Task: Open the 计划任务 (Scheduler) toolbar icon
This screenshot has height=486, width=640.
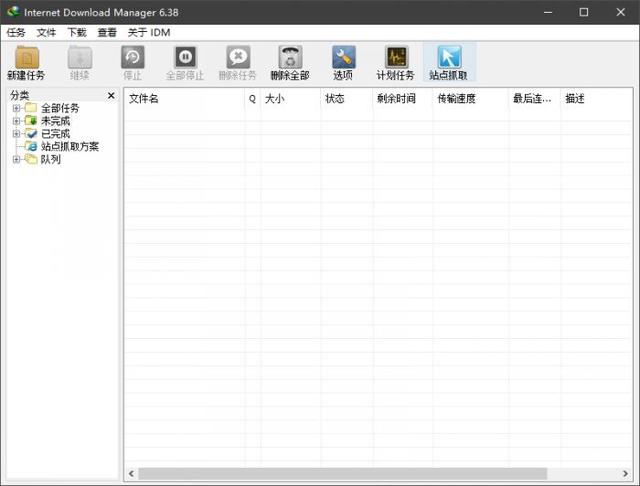Action: 395,58
